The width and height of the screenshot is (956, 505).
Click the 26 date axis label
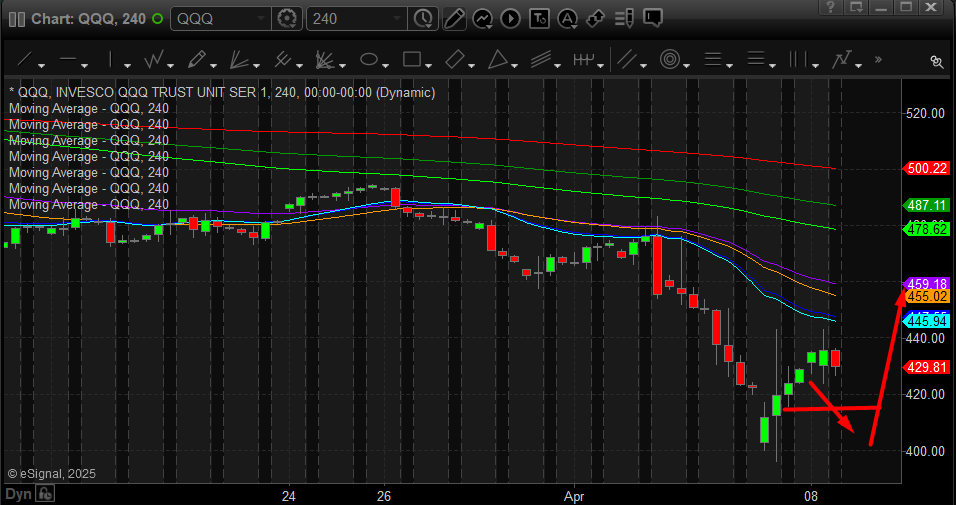[383, 495]
